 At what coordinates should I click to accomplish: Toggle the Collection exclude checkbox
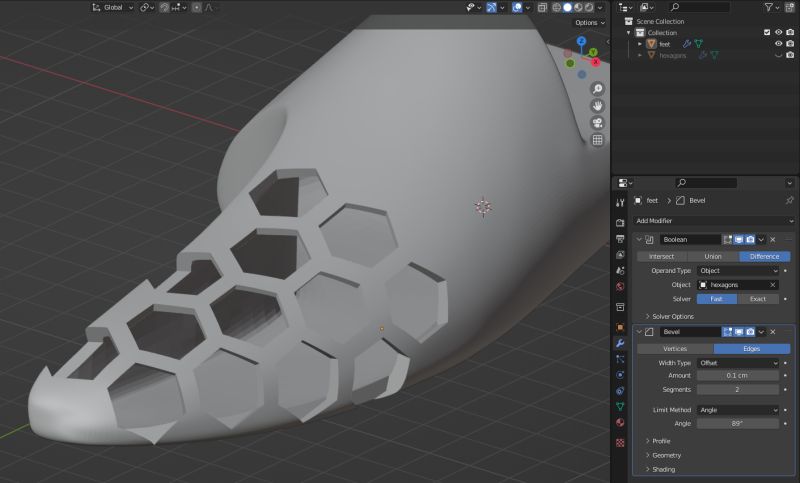click(767, 32)
